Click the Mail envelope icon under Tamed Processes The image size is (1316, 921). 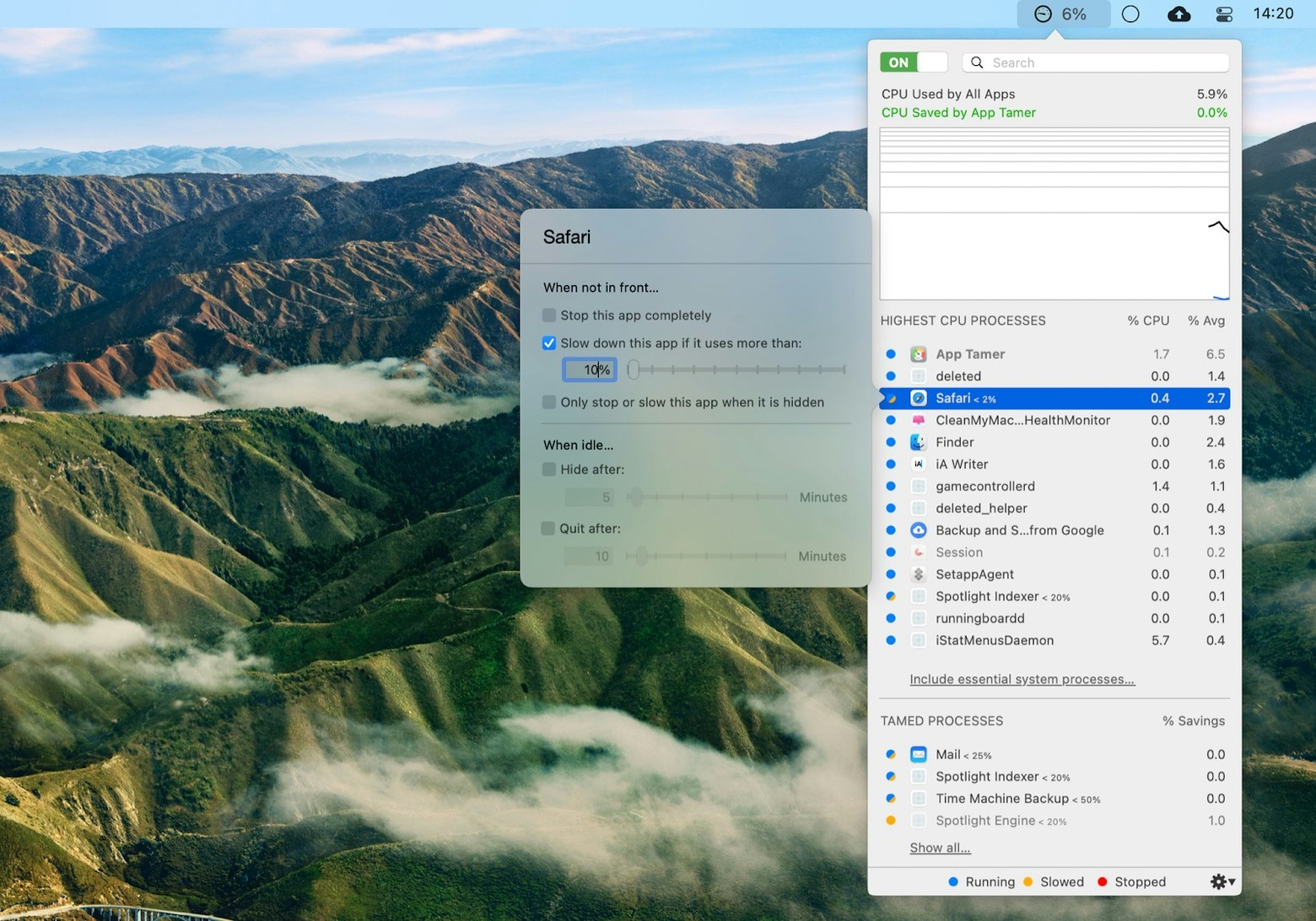pyautogui.click(x=919, y=755)
